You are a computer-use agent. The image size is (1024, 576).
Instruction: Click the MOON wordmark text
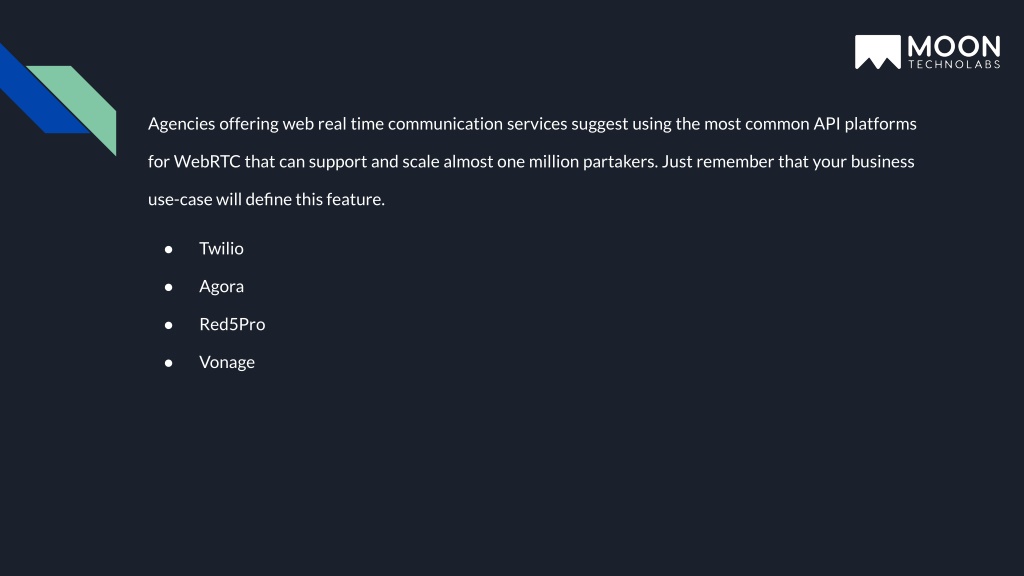pyautogui.click(x=954, y=47)
